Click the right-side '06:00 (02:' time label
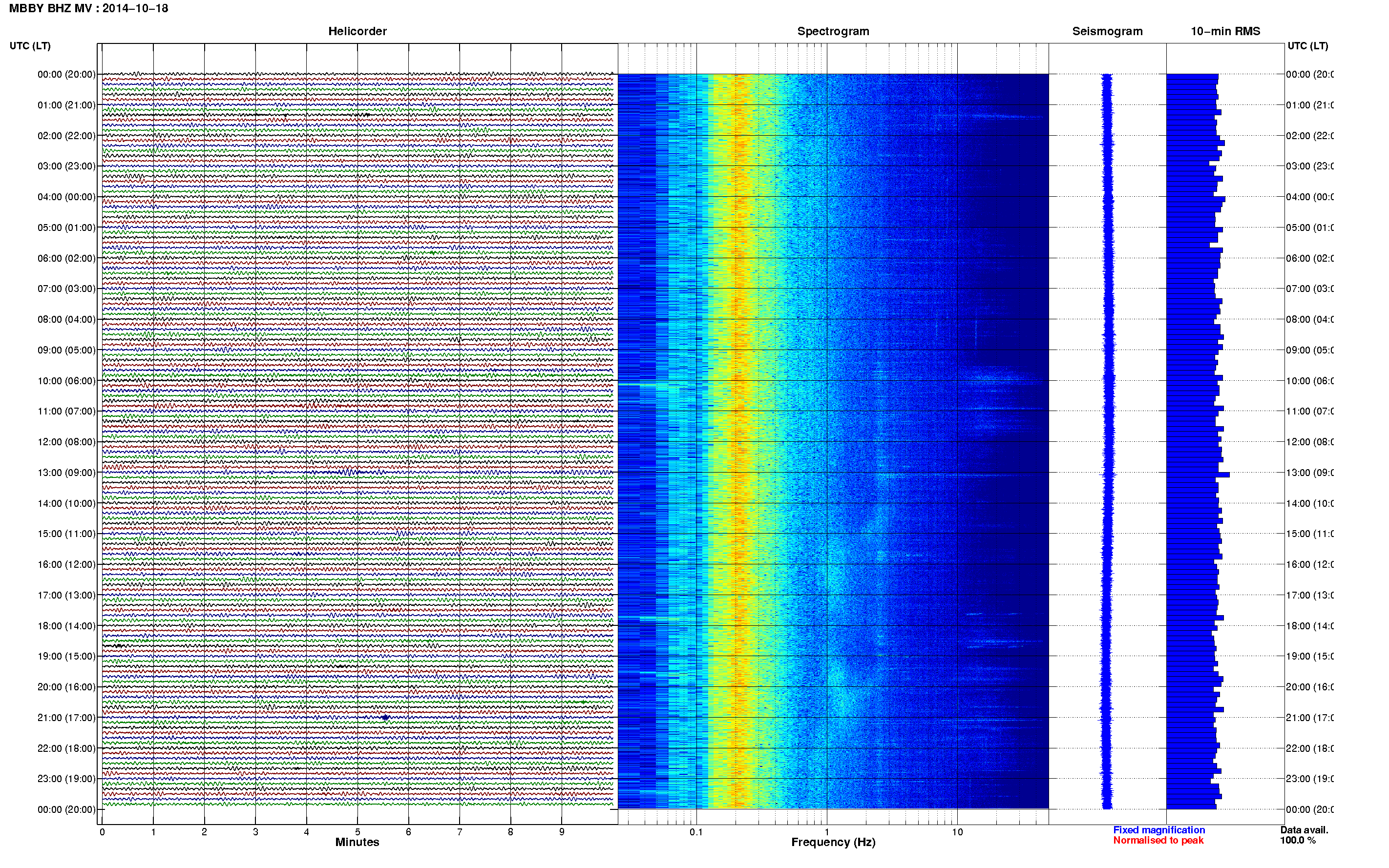 [x=1310, y=258]
